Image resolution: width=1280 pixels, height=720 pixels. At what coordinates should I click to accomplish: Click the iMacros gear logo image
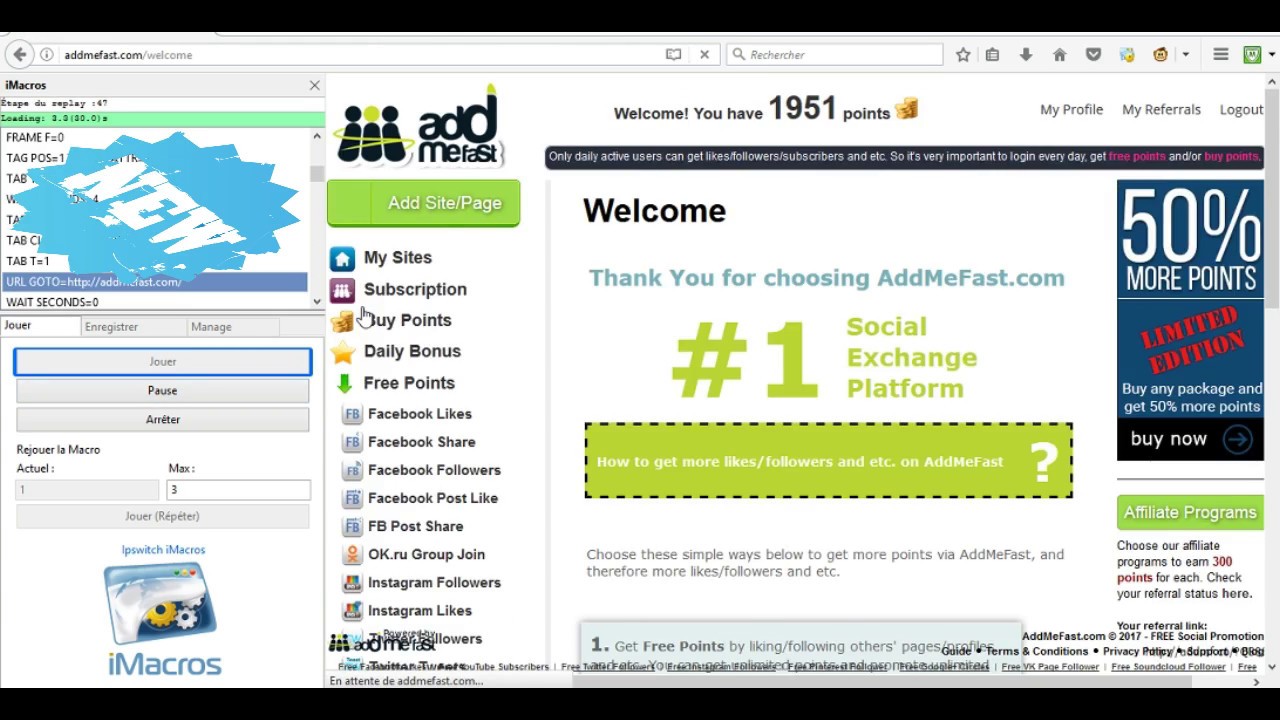point(160,603)
